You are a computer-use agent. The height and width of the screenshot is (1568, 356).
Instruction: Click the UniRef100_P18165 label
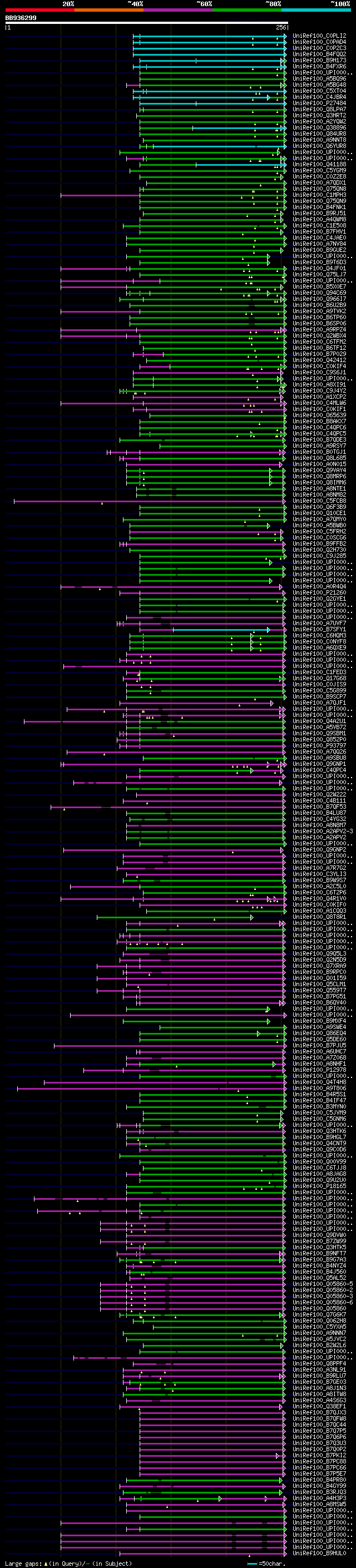(319, 1186)
